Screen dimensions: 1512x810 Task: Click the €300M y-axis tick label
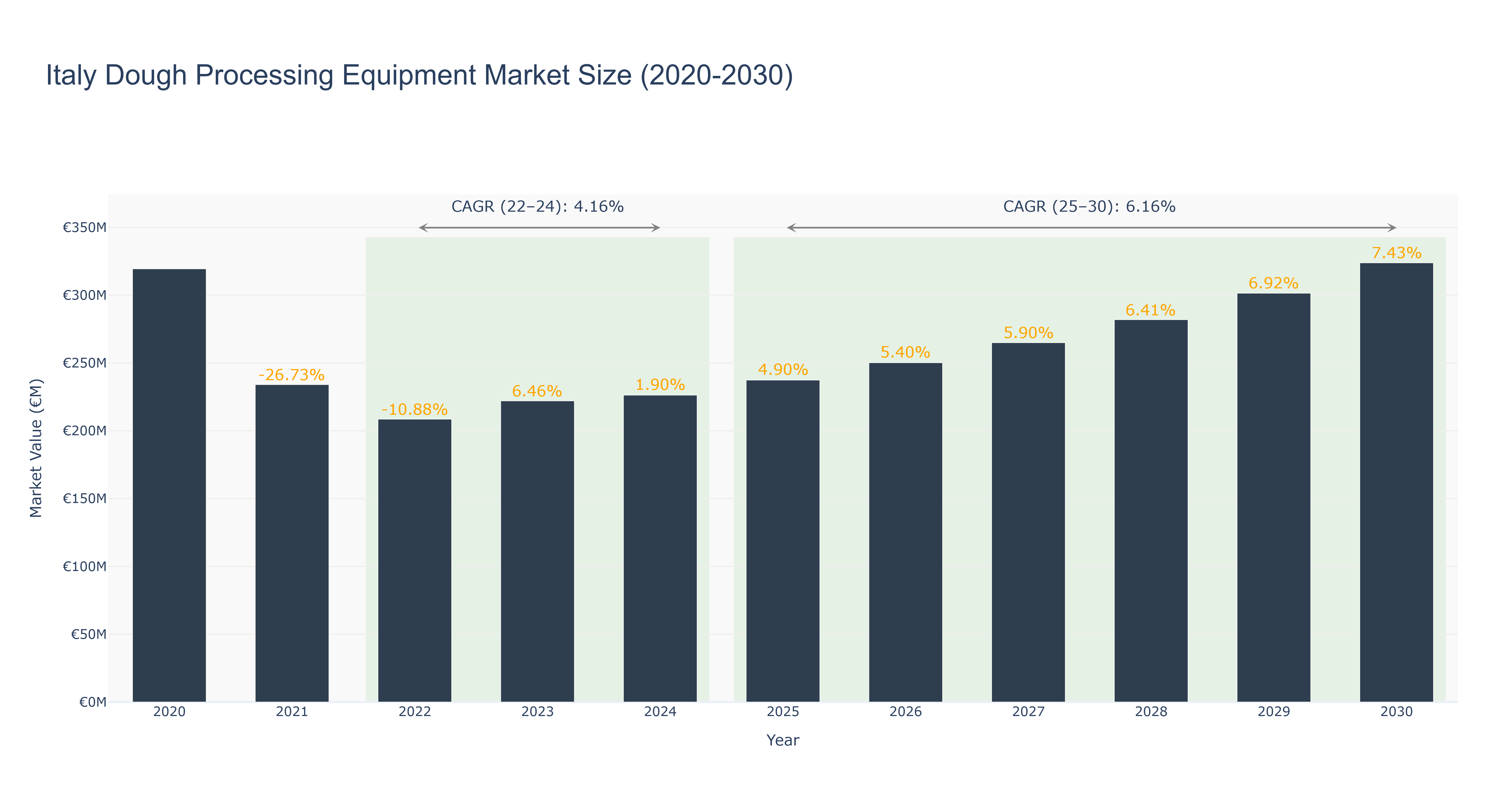(x=85, y=295)
